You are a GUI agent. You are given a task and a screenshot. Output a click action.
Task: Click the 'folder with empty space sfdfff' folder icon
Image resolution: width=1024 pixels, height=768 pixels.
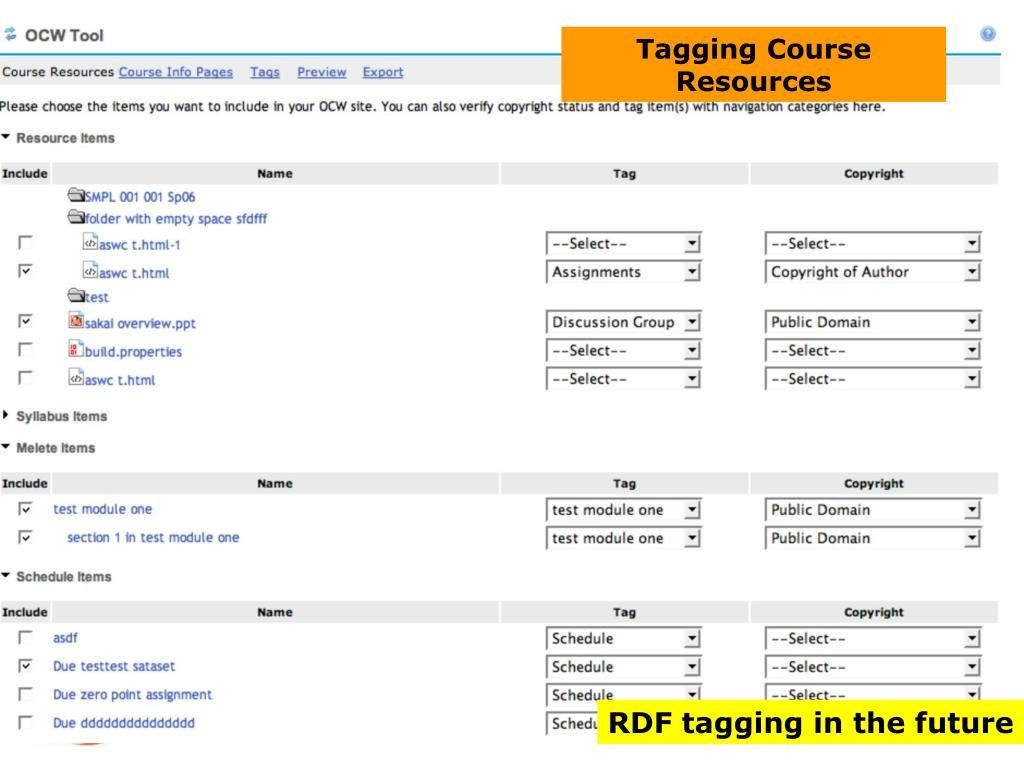coord(76,217)
